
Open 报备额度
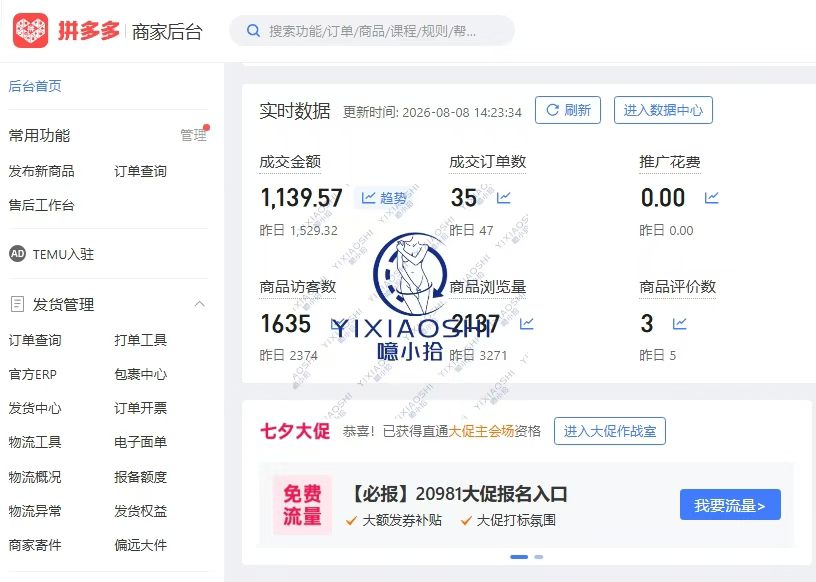[141, 477]
